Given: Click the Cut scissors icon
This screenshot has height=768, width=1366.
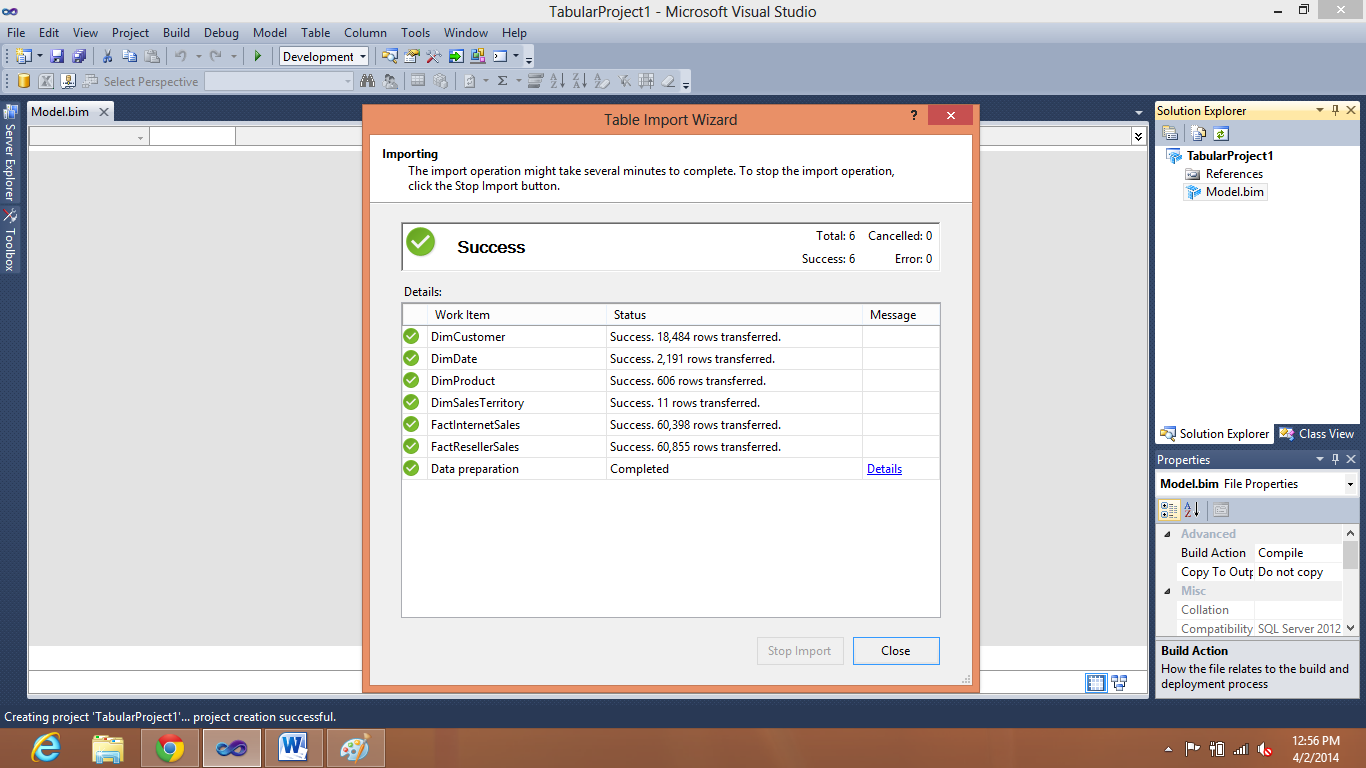Looking at the screenshot, I should [x=107, y=56].
